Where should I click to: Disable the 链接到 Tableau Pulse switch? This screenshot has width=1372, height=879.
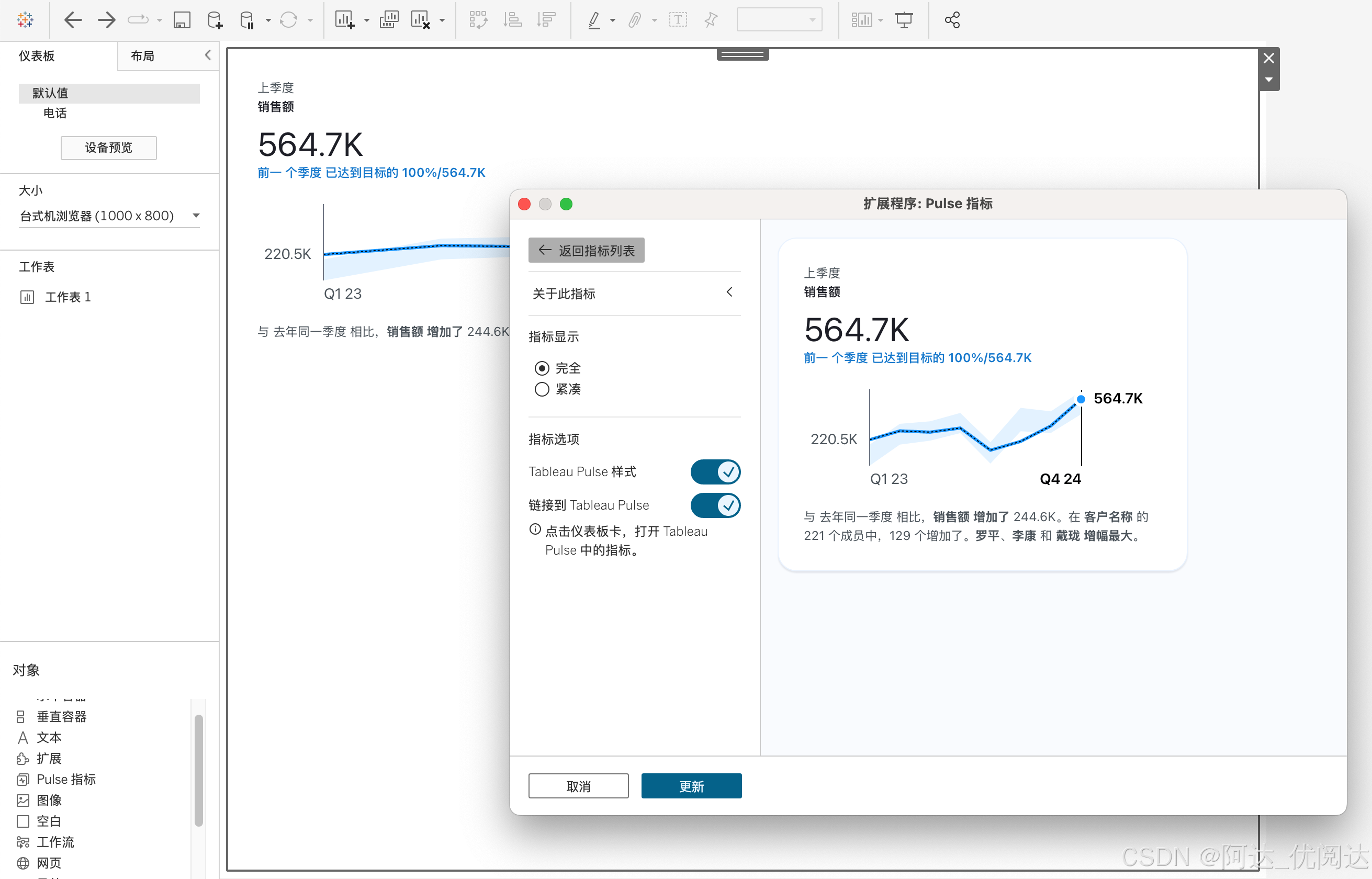[715, 505]
